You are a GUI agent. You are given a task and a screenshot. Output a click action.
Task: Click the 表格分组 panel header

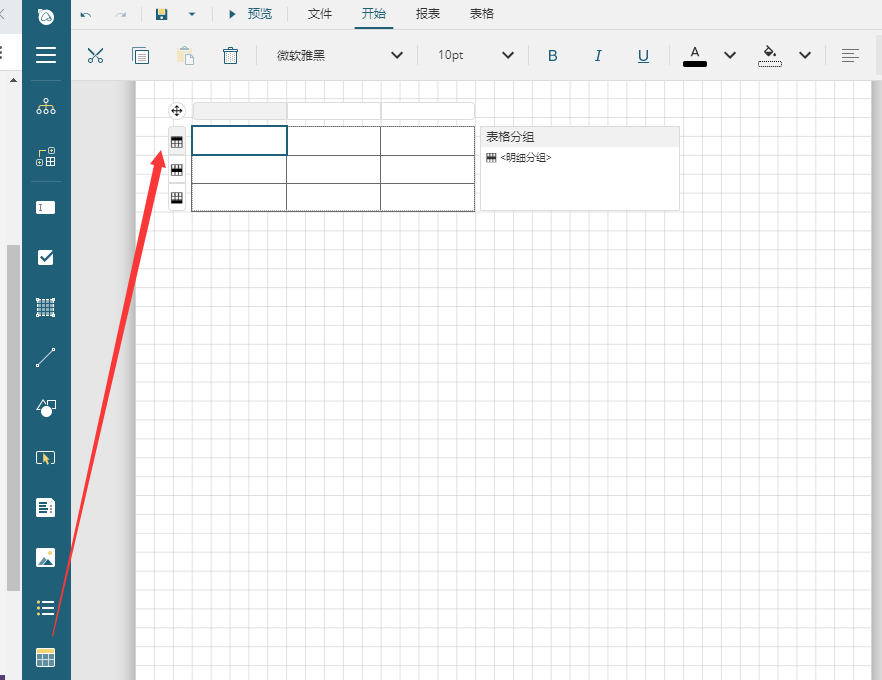579,137
